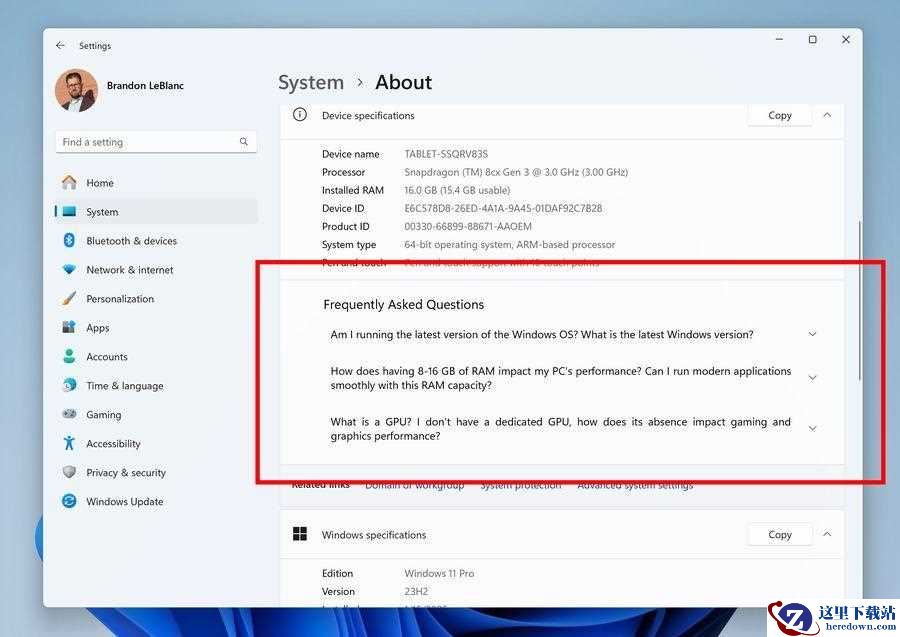Screen dimensions: 900x637
Task: Go to Network & internet
Action: tap(156, 269)
